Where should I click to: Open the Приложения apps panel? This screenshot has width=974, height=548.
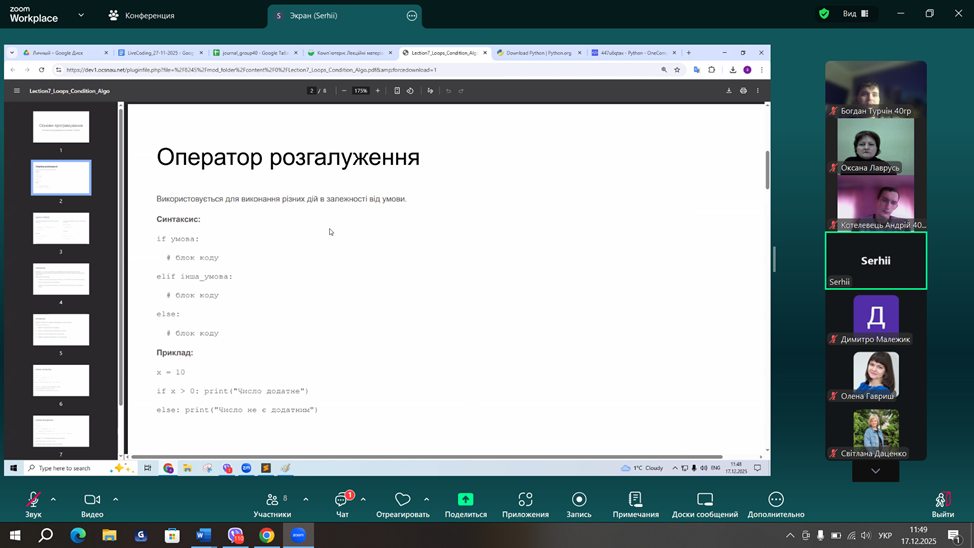pyautogui.click(x=525, y=503)
